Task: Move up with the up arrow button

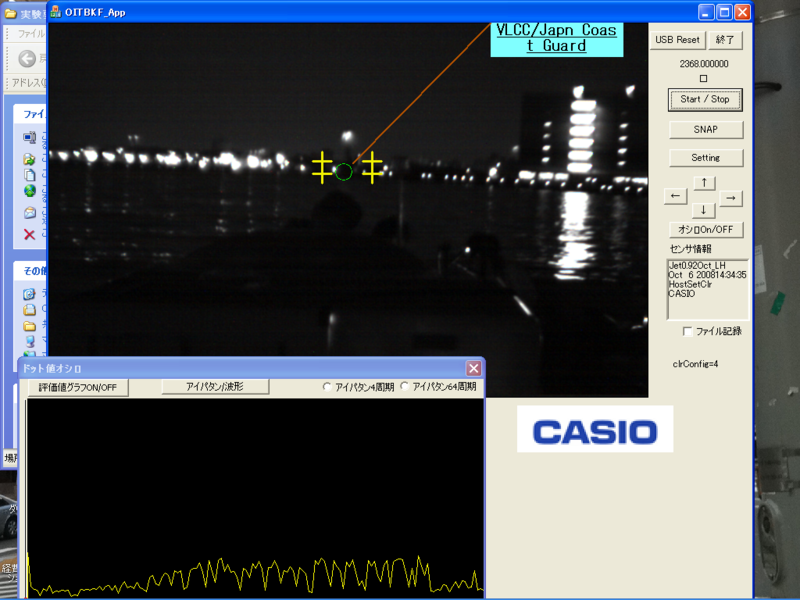Action: coord(704,183)
